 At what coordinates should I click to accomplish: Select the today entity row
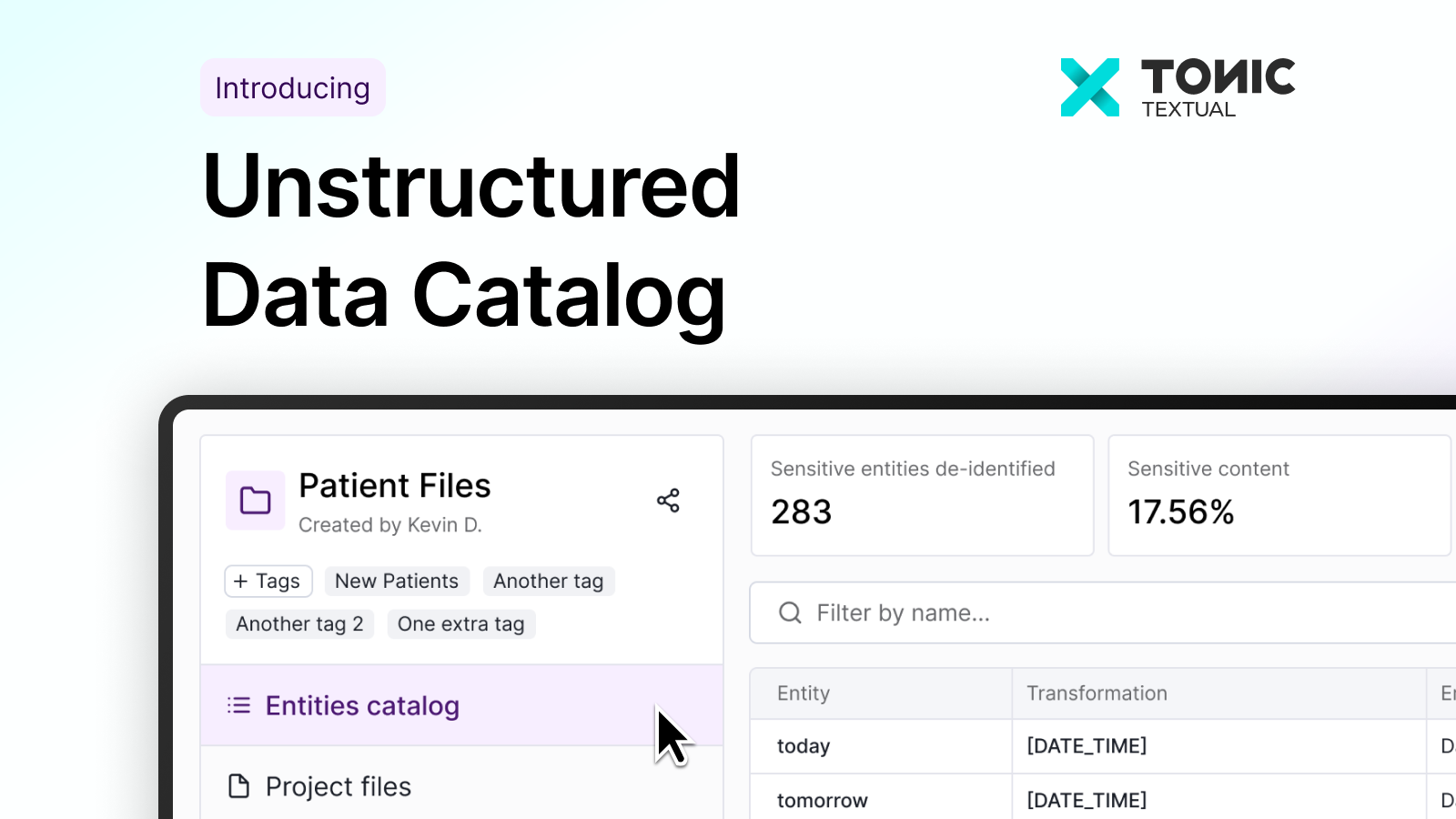pos(804,746)
